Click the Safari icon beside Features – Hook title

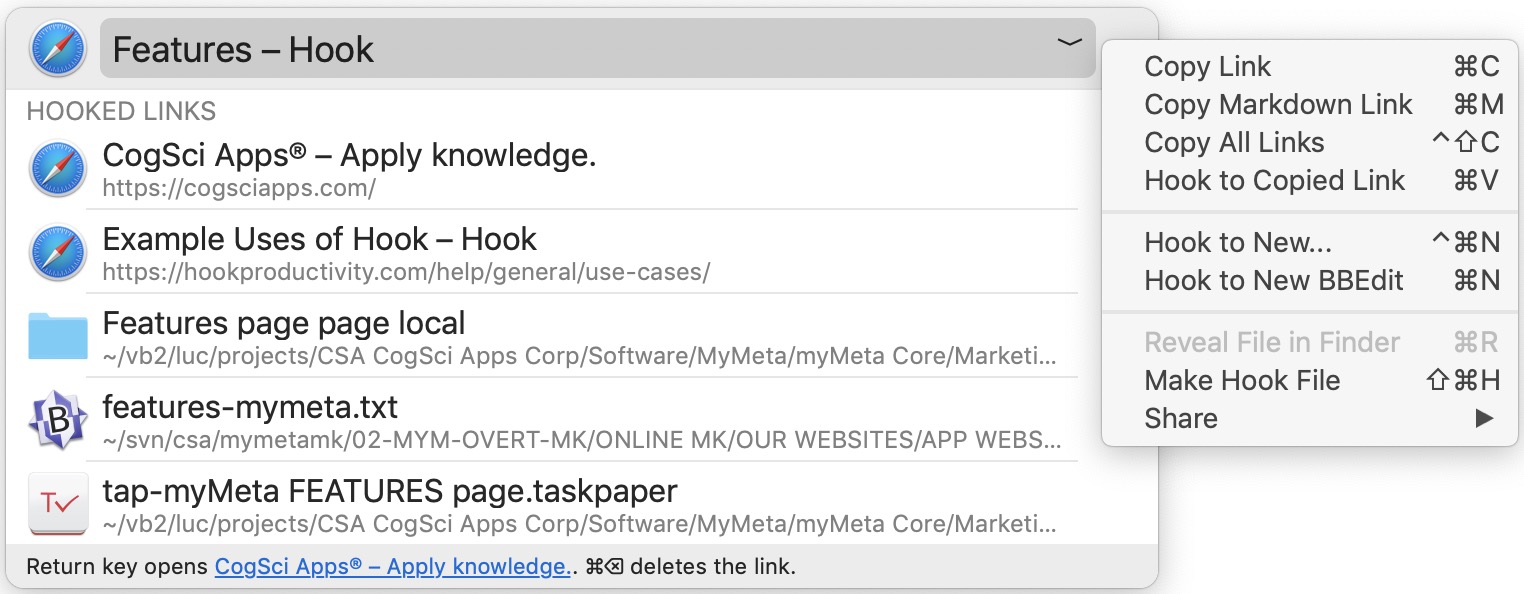57,46
